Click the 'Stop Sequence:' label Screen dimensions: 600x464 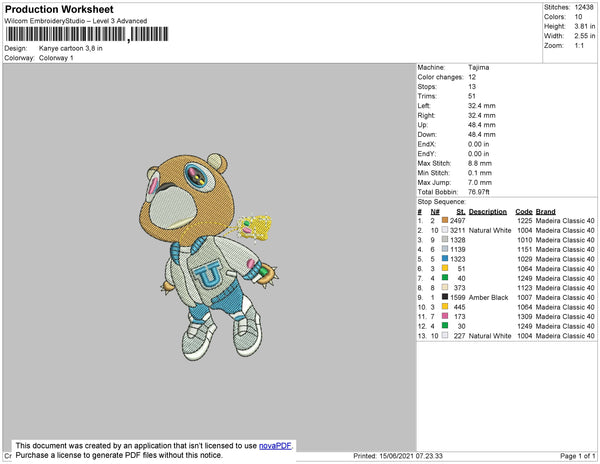pos(442,202)
